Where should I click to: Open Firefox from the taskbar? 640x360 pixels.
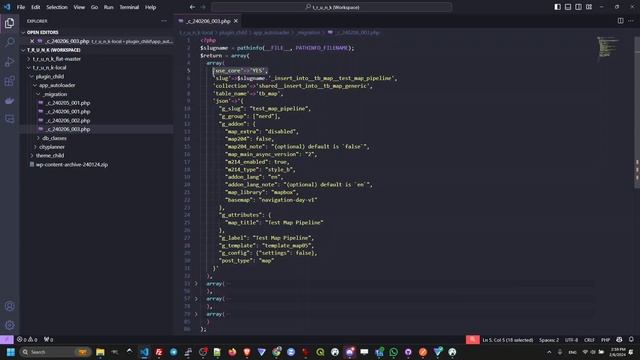coord(232,352)
